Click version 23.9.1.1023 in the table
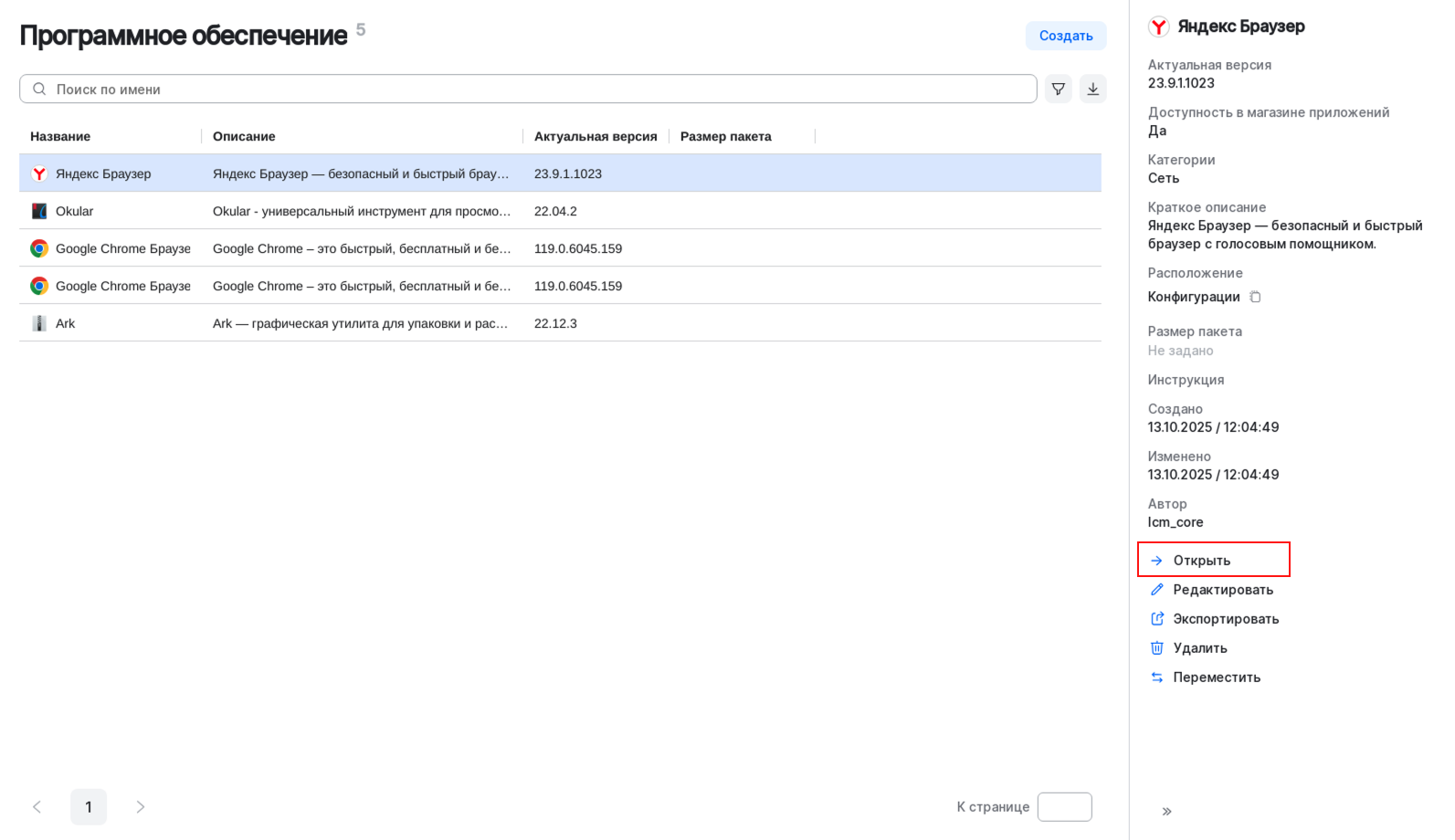The height and width of the screenshot is (840, 1455). (x=568, y=173)
